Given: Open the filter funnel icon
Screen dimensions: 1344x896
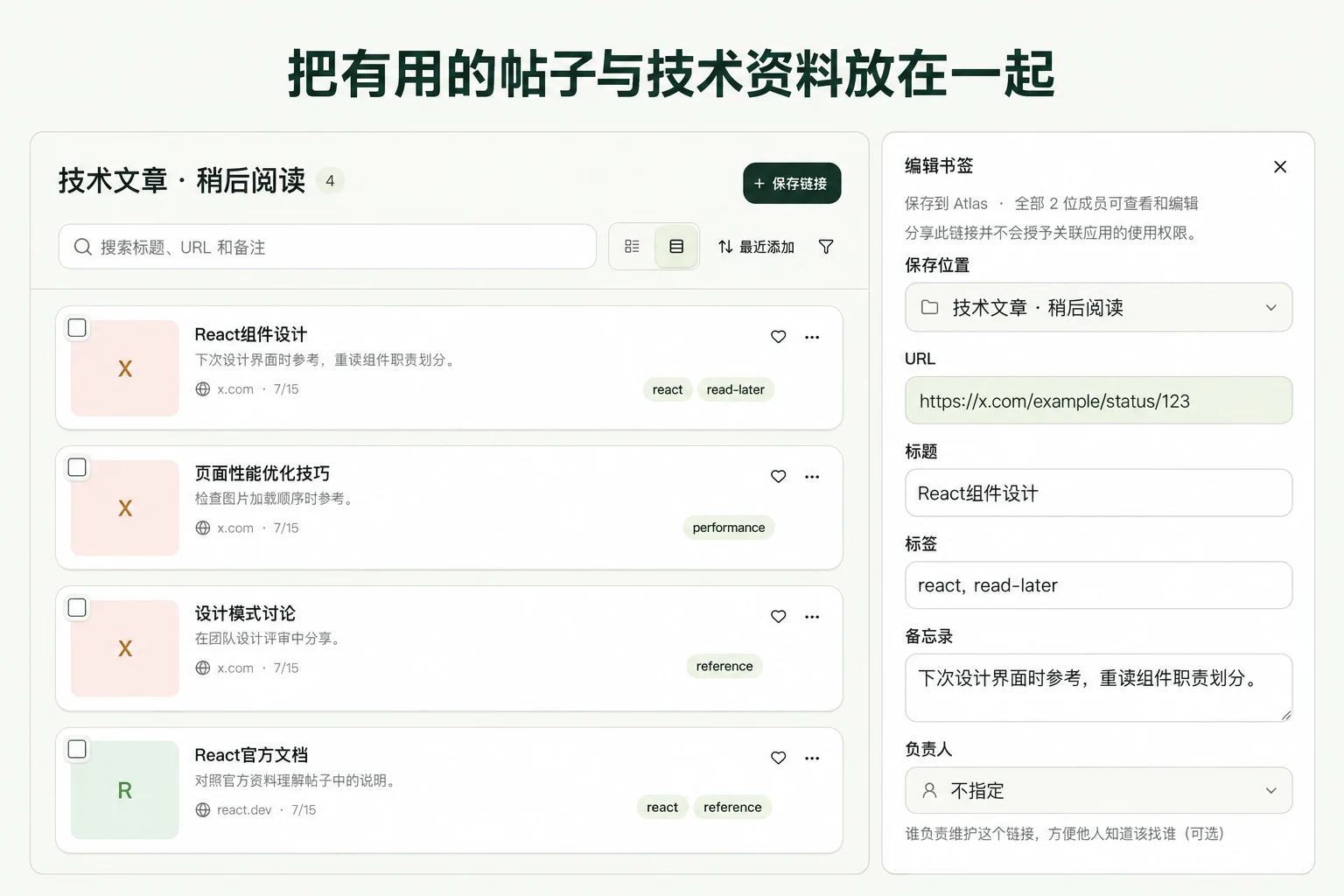Looking at the screenshot, I should coord(826,247).
